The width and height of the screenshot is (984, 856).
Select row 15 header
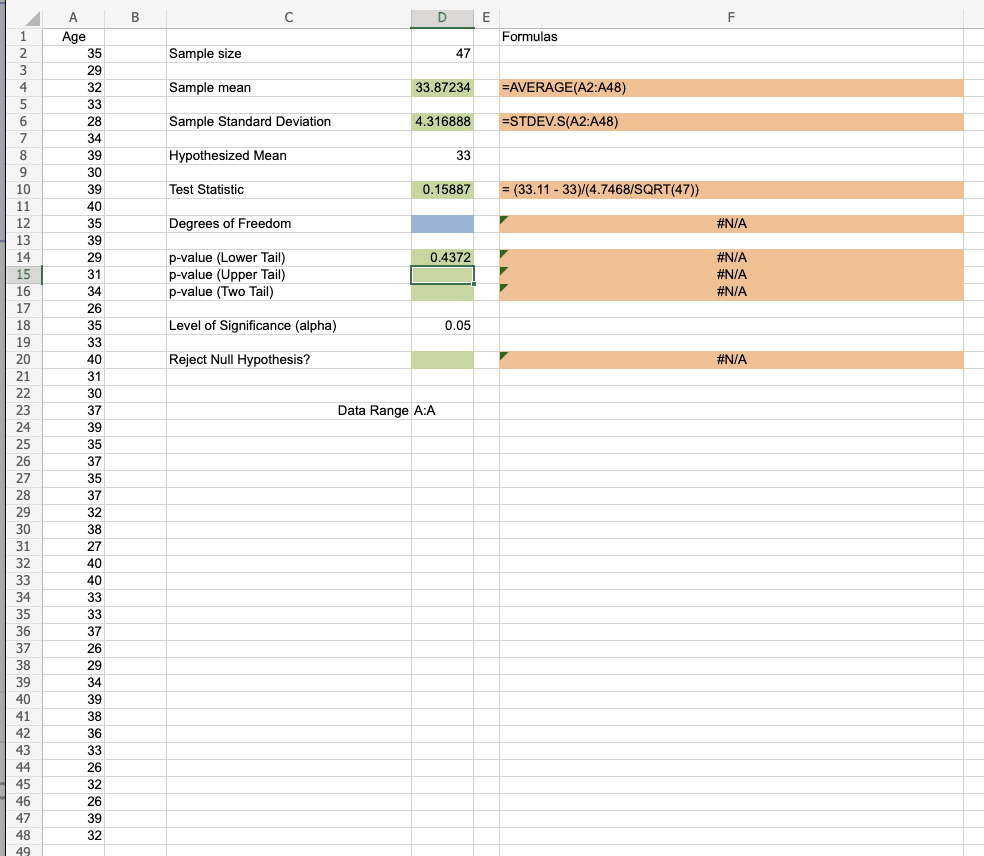[x=23, y=274]
